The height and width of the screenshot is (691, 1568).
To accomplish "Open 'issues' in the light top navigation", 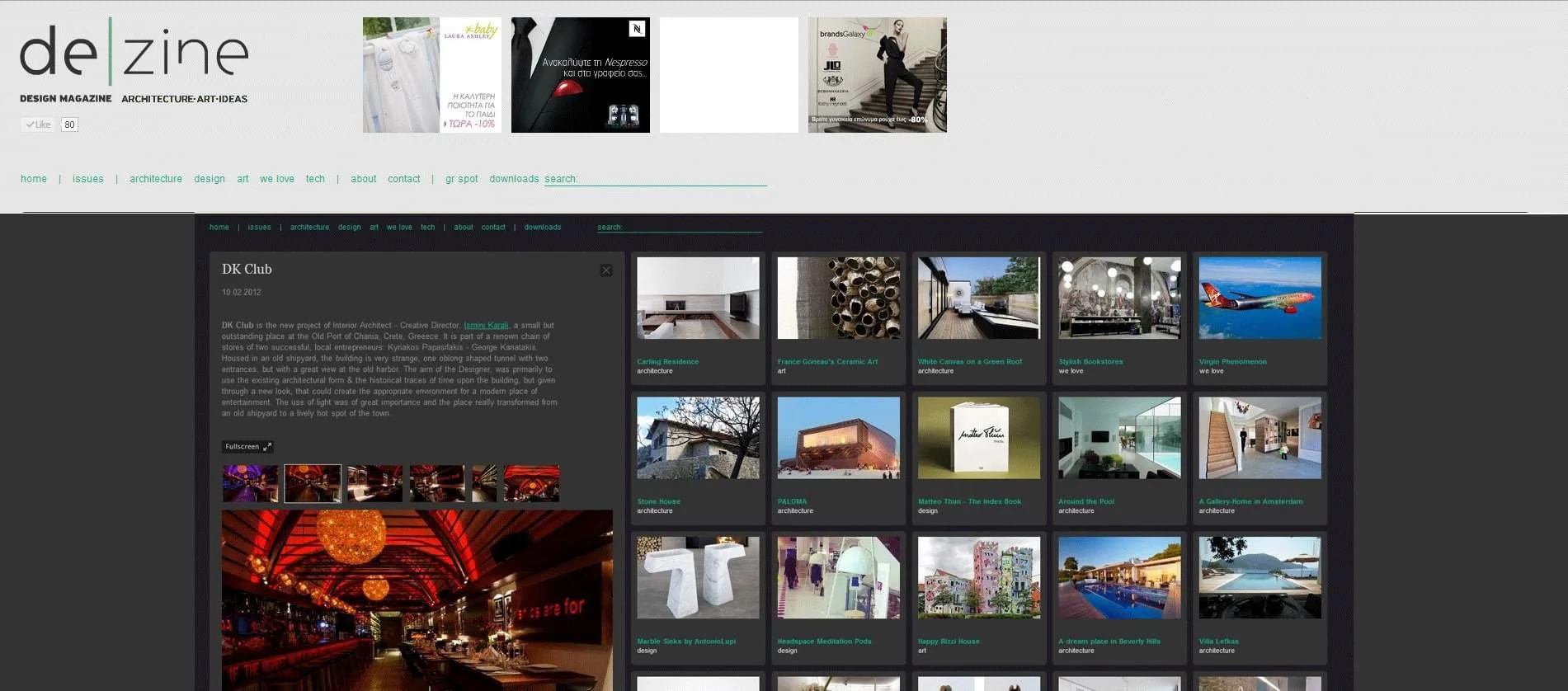I will [x=88, y=179].
